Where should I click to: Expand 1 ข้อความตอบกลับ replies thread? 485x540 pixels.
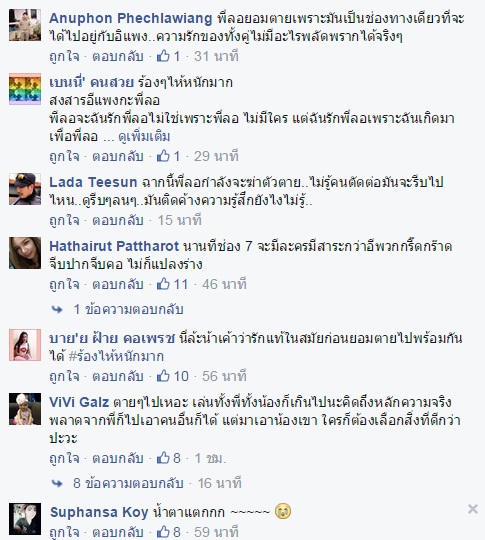tap(128, 309)
